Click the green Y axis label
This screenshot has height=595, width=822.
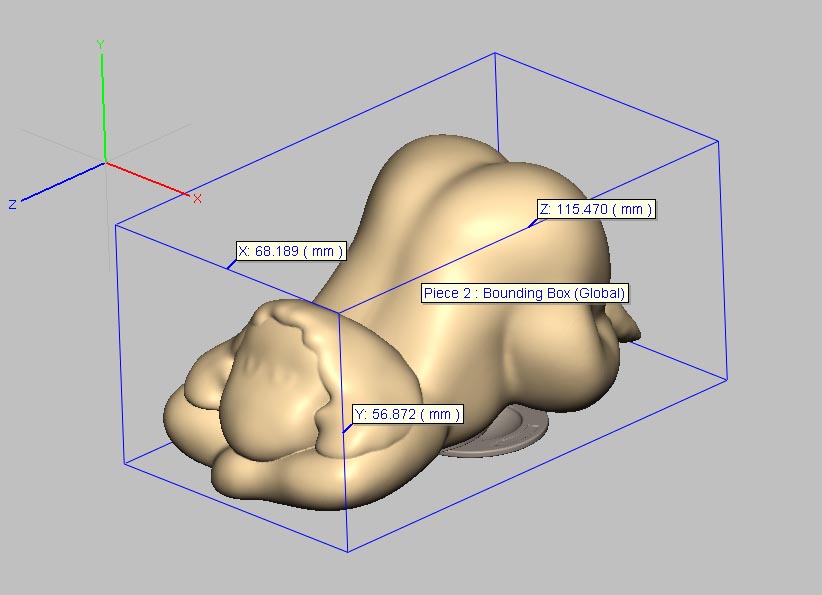tap(100, 45)
